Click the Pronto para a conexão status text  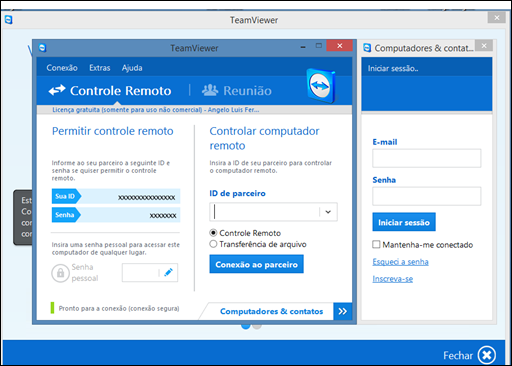(119, 308)
